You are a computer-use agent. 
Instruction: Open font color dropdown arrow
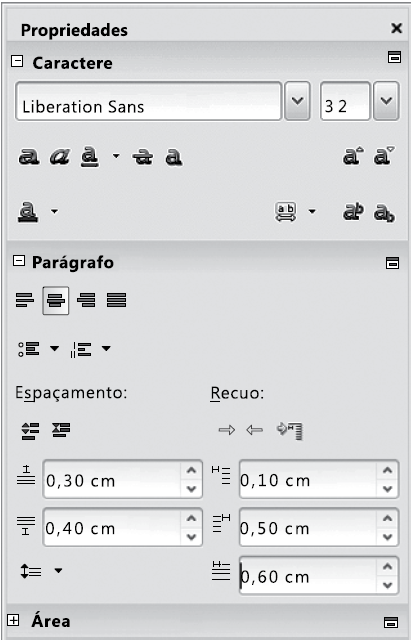[54, 212]
